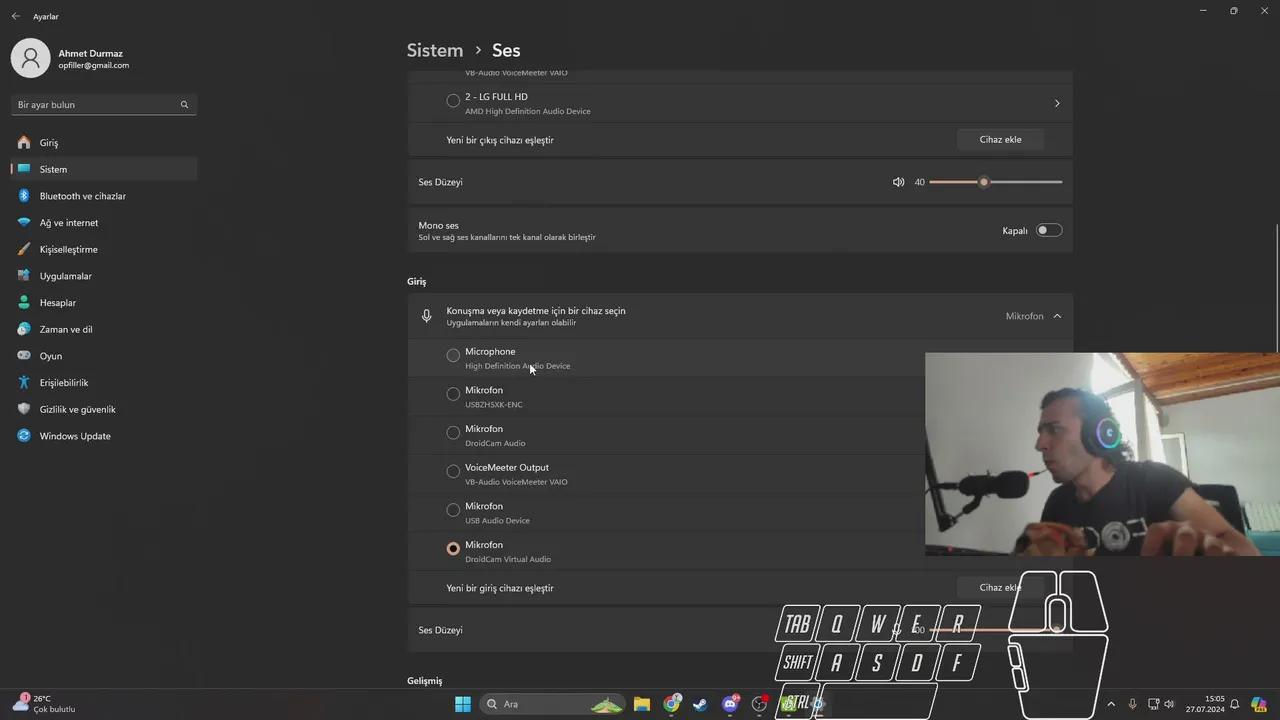Show hidden system tray icons
The image size is (1280, 720).
(x=1110, y=704)
